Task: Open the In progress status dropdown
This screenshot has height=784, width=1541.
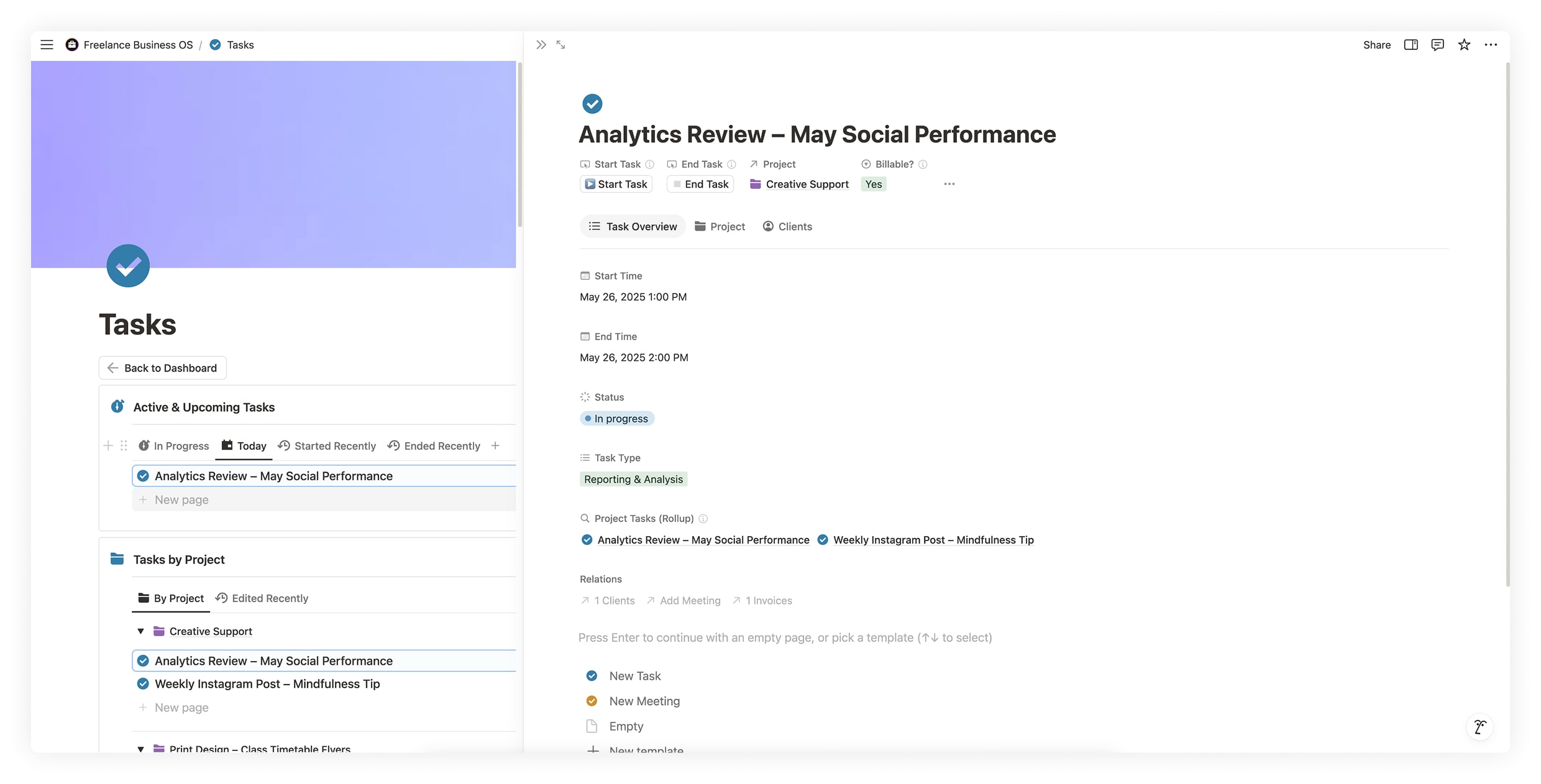Action: [616, 419]
